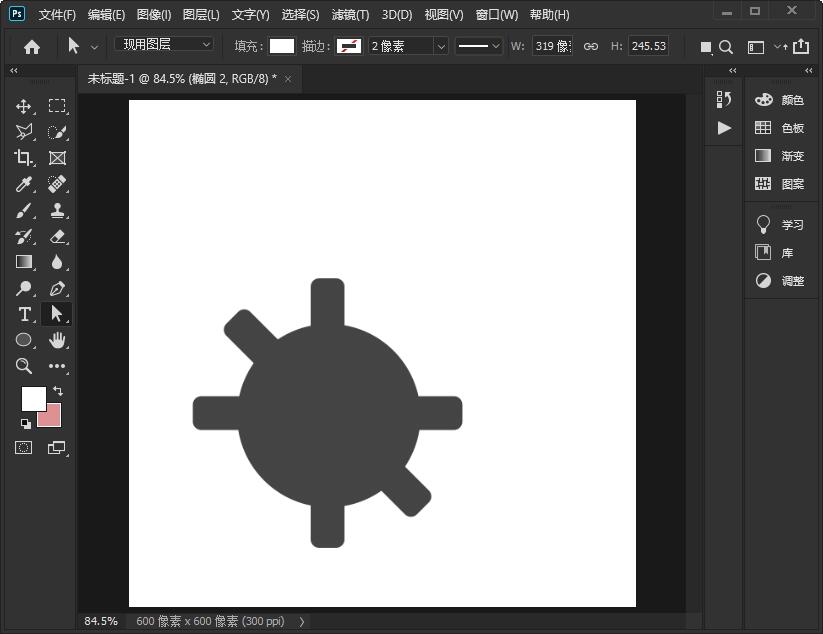Select the Eyedropper tool
This screenshot has height=634, width=823.
[24, 184]
